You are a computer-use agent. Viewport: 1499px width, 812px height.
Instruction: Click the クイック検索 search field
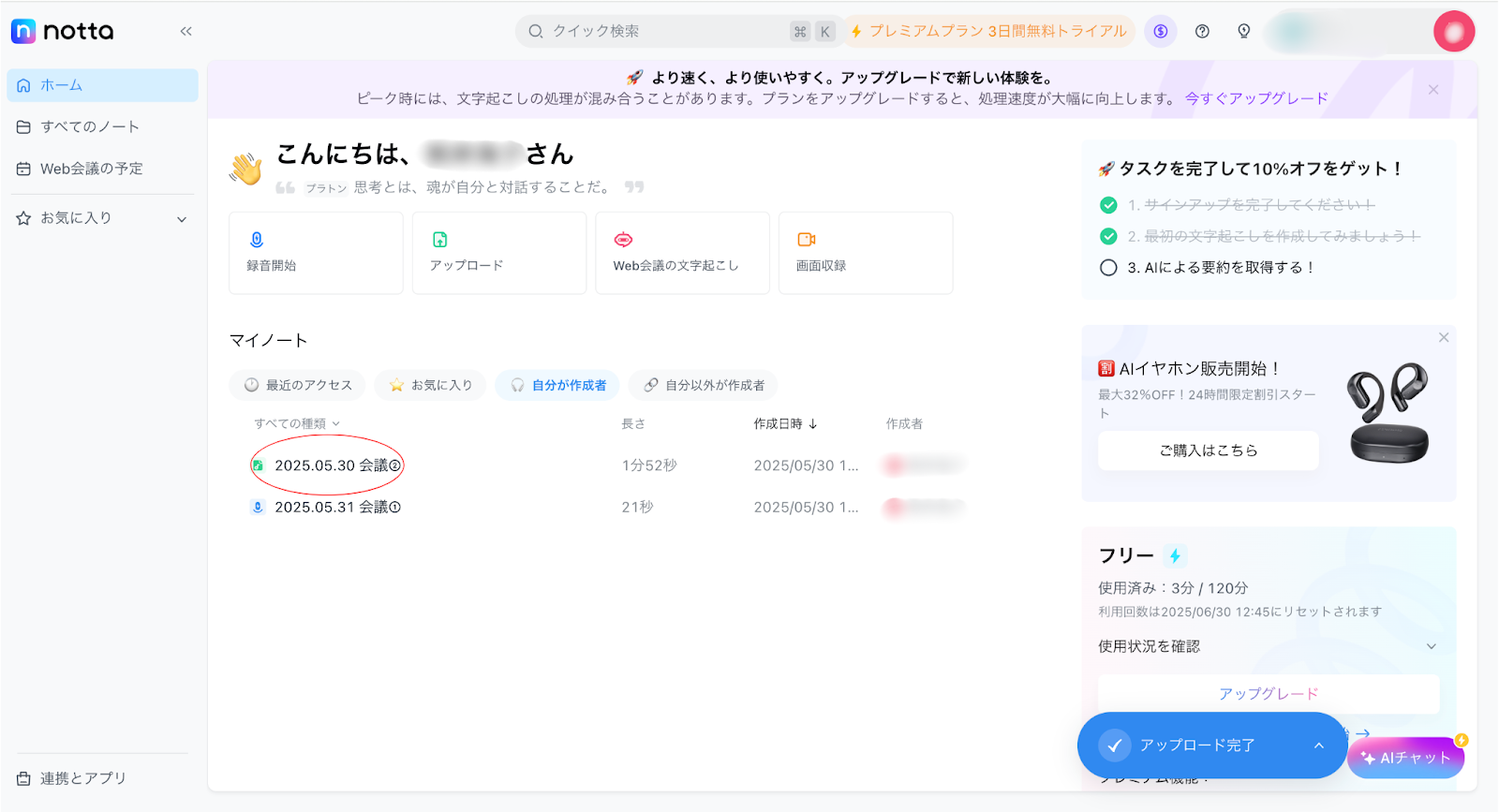(656, 31)
